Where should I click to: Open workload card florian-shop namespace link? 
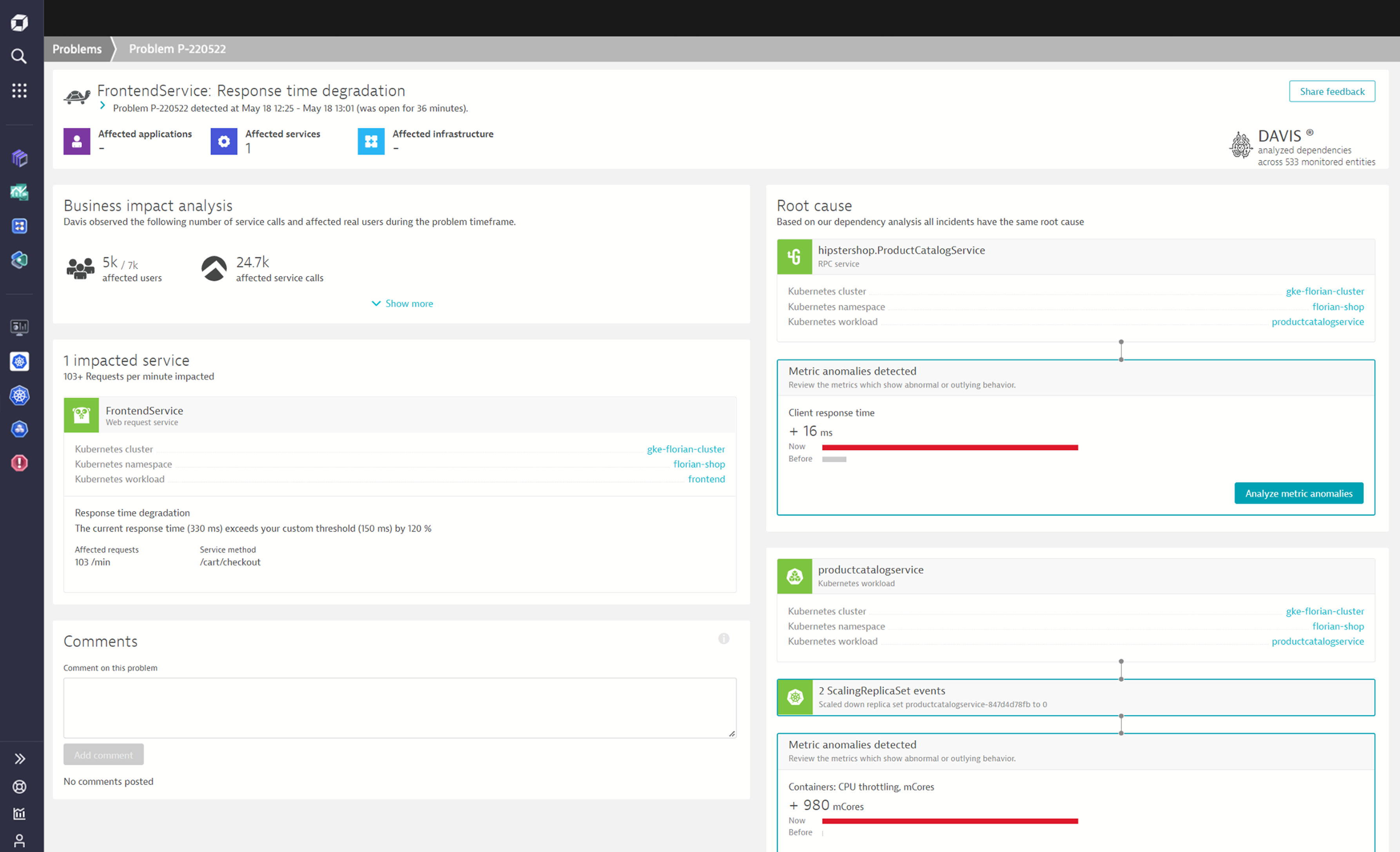(1338, 626)
